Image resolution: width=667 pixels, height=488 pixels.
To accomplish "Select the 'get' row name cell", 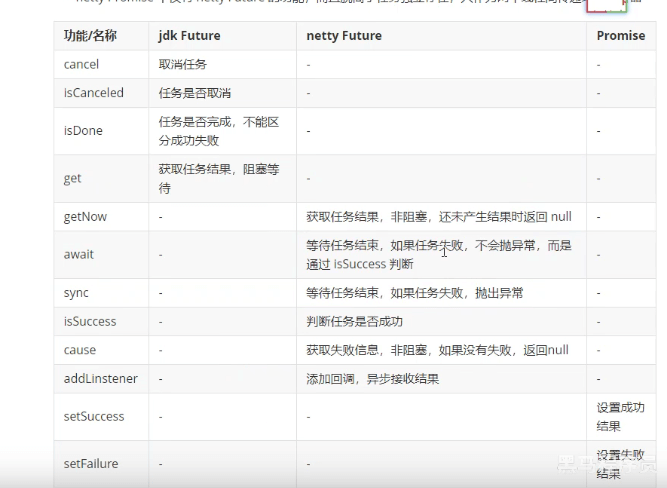I will coord(101,178).
